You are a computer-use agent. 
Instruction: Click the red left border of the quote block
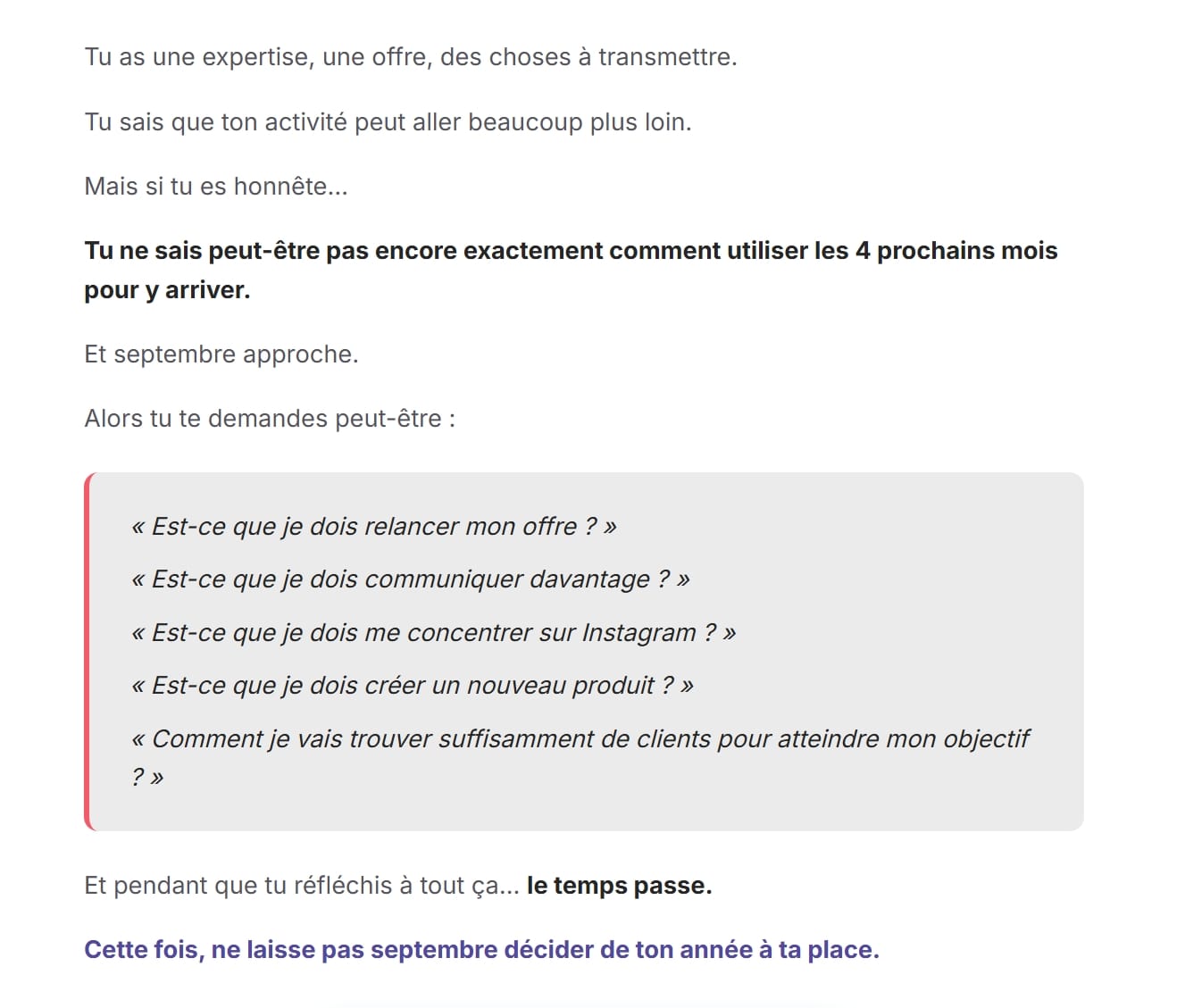point(88,652)
